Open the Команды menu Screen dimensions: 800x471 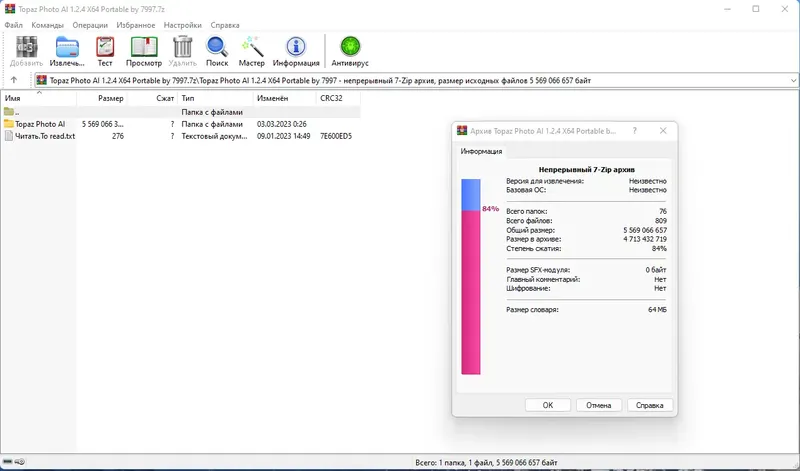(x=47, y=25)
